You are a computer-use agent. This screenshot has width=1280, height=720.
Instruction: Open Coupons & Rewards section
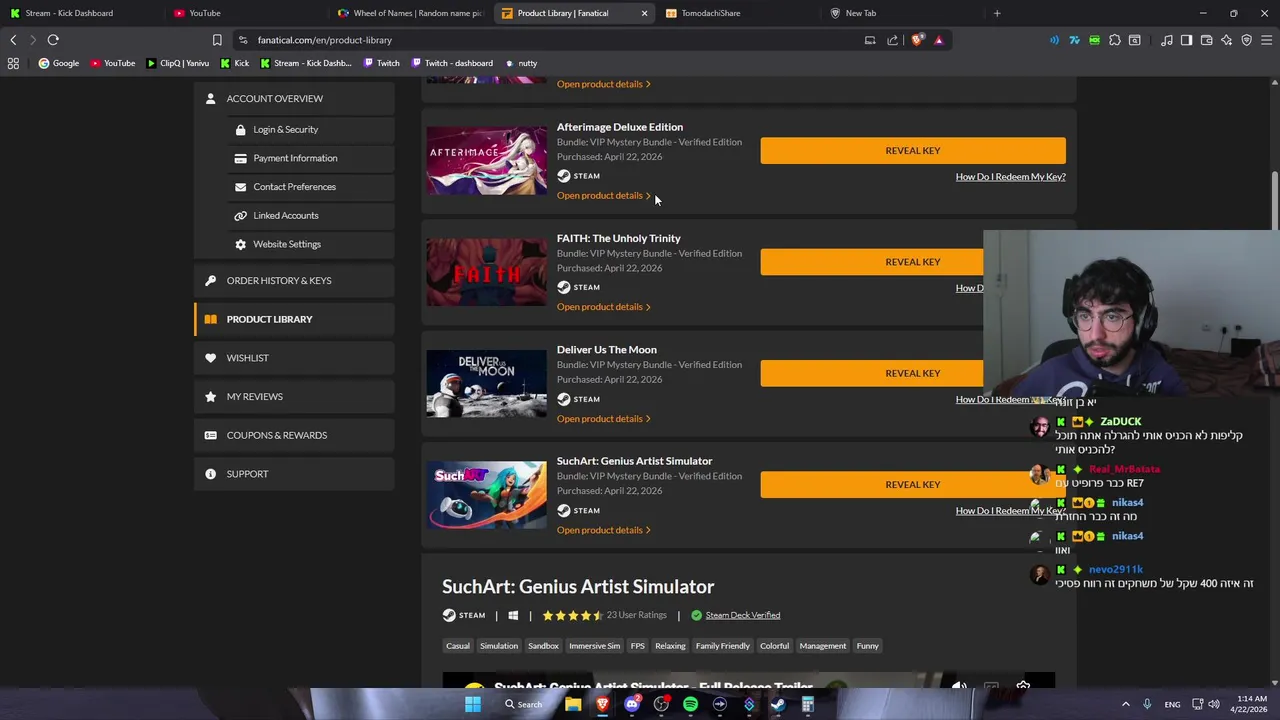(294, 435)
